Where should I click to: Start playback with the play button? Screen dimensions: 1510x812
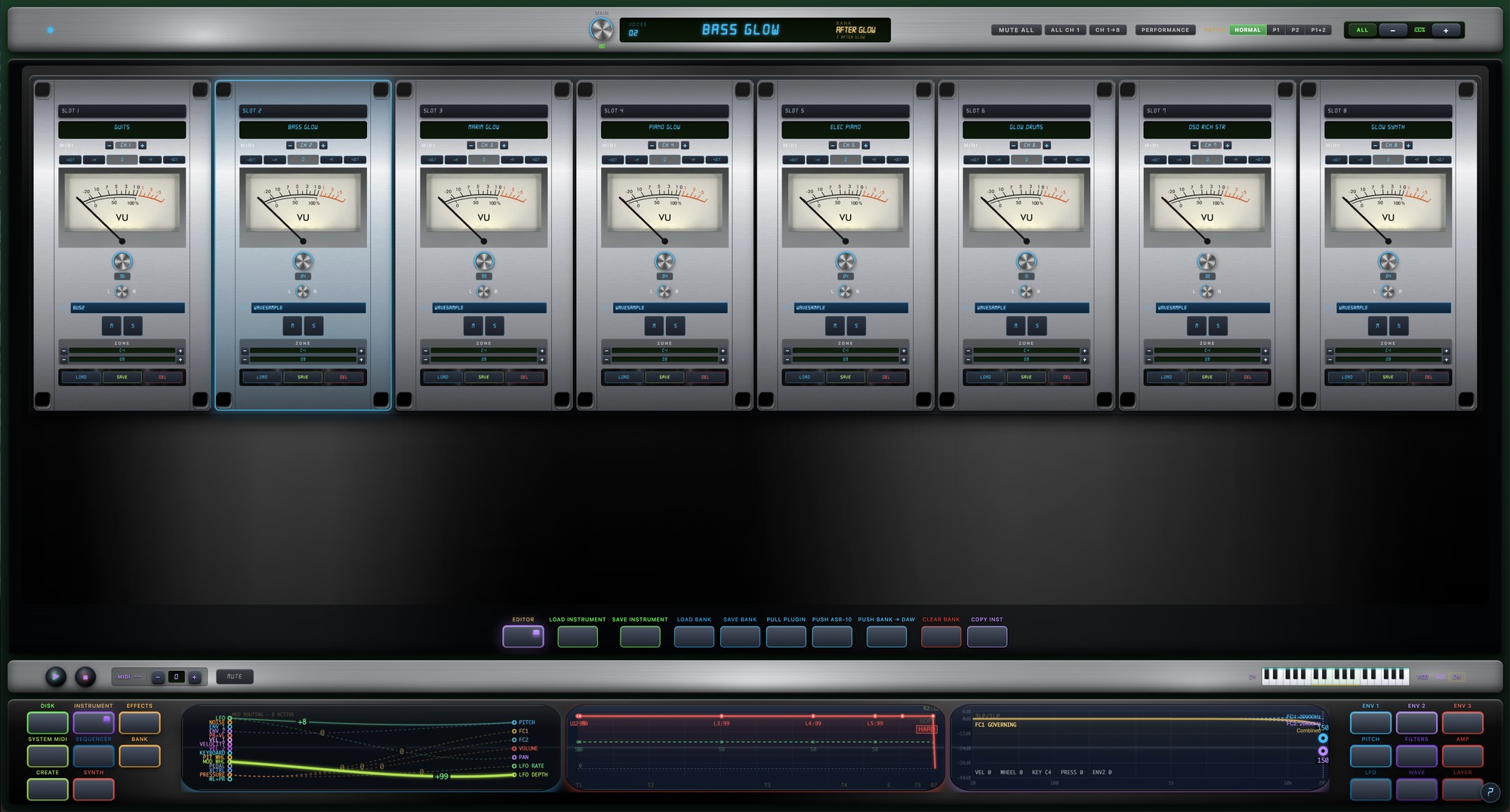tap(55, 677)
